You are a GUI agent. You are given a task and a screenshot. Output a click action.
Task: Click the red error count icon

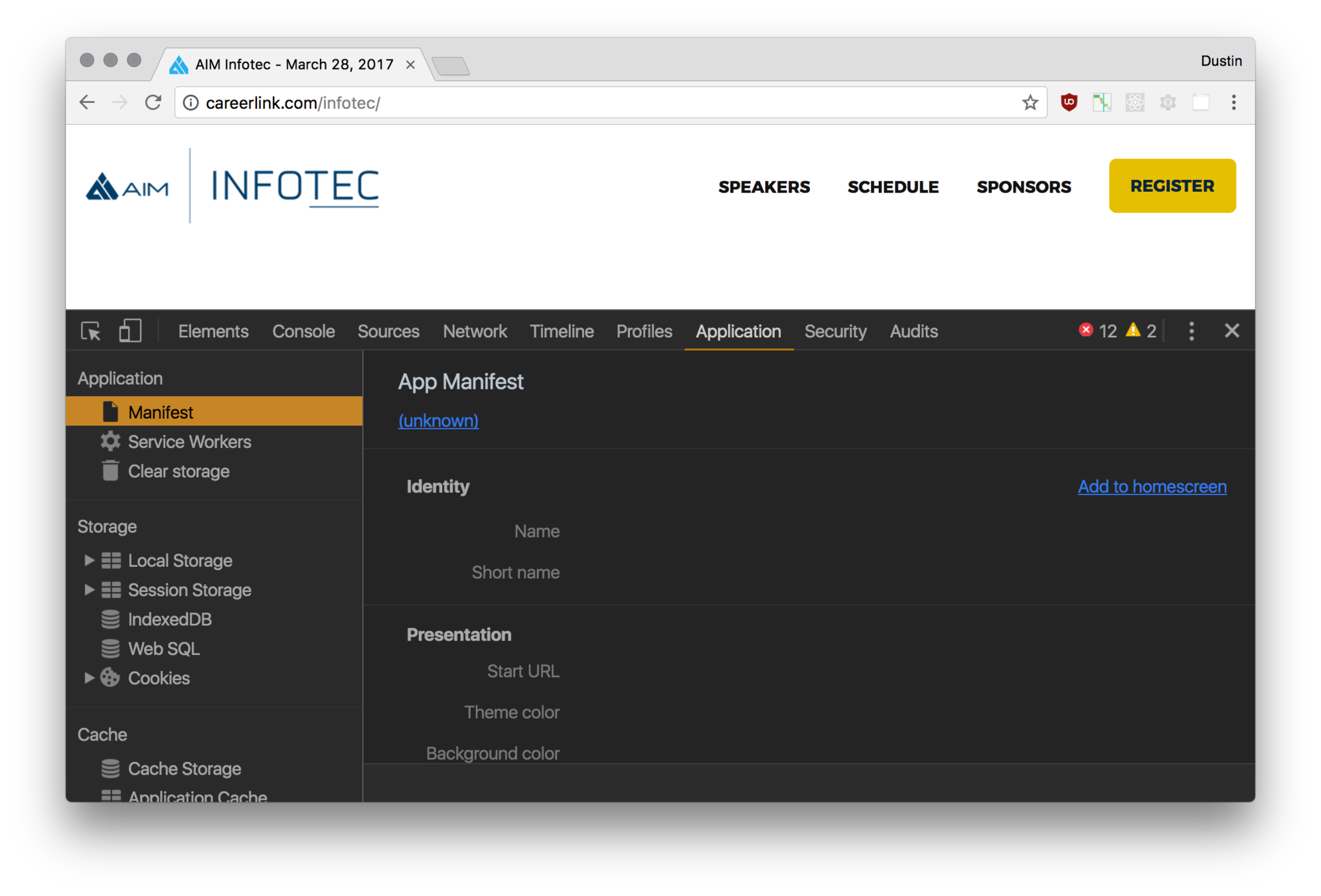(x=1086, y=330)
